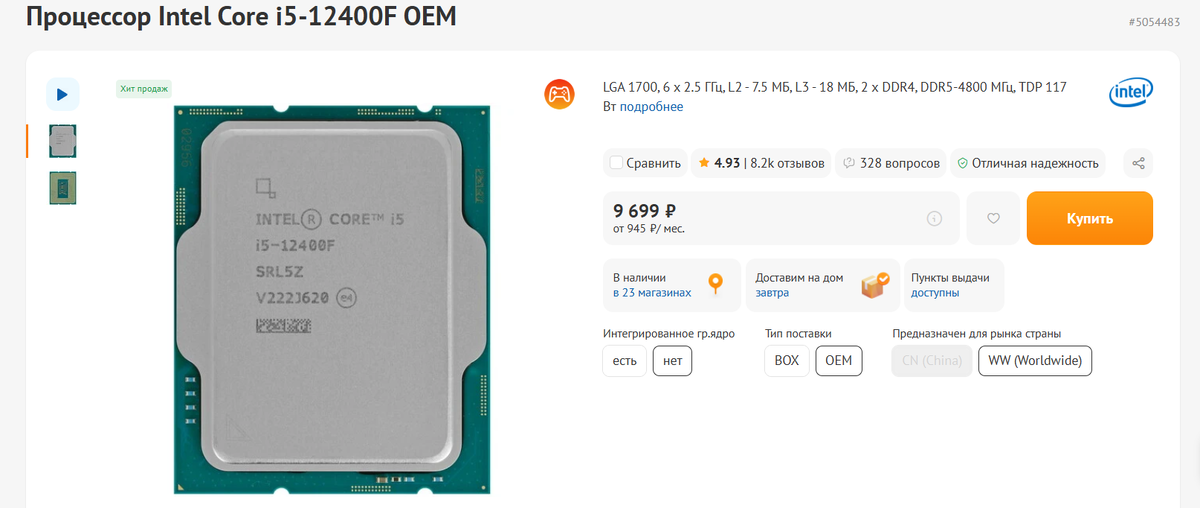Viewport: 1200px width, 508px height.
Task: Open the gaming category controller icon
Action: pyautogui.click(x=559, y=95)
